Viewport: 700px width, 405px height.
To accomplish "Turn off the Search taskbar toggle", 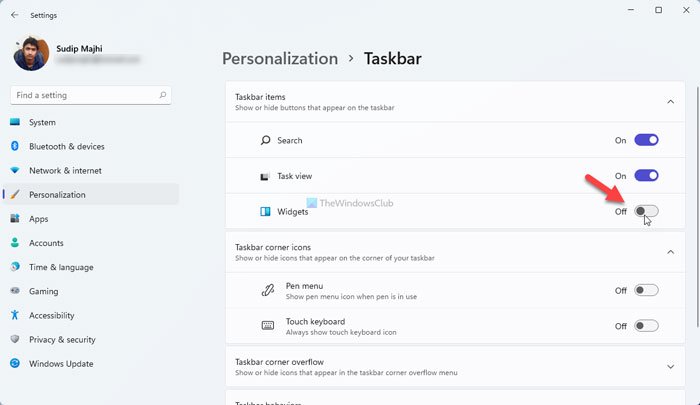I will (x=646, y=140).
